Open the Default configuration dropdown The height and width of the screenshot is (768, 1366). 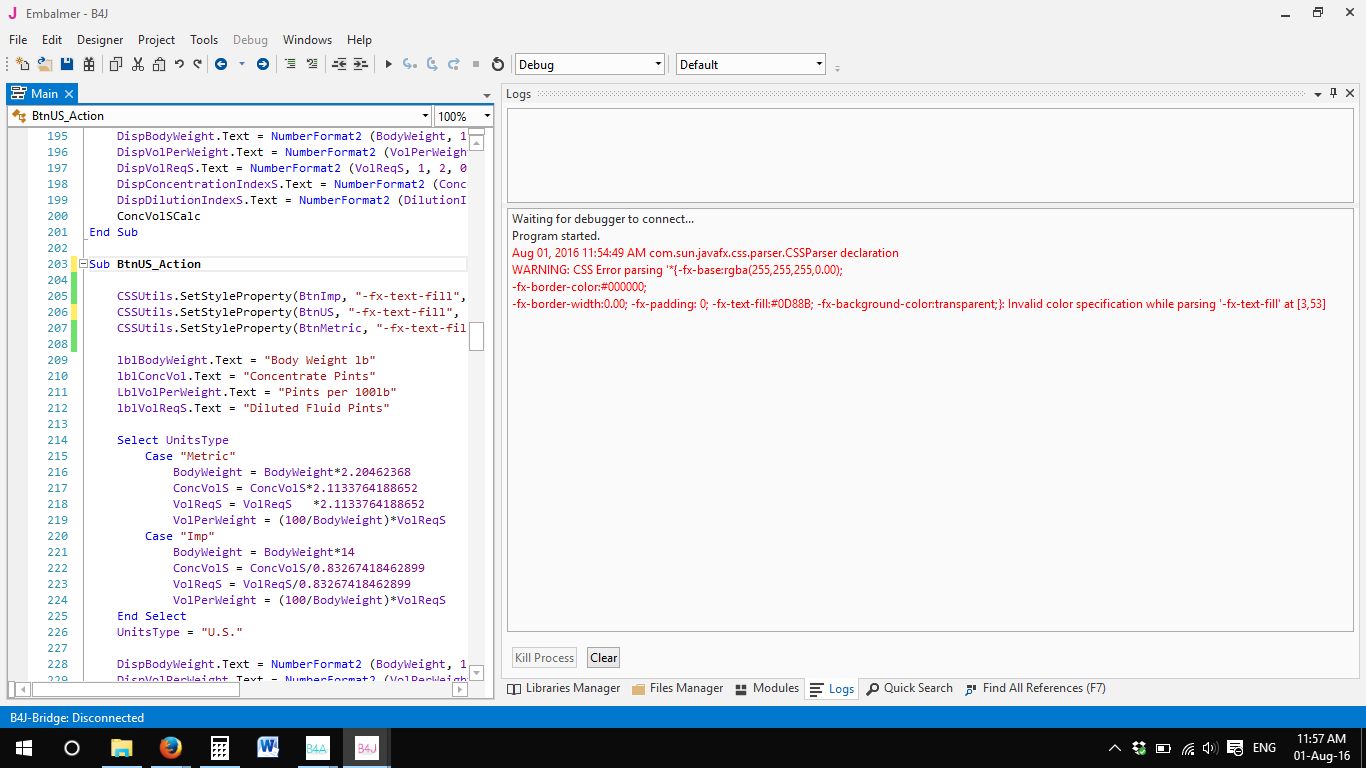pos(750,64)
